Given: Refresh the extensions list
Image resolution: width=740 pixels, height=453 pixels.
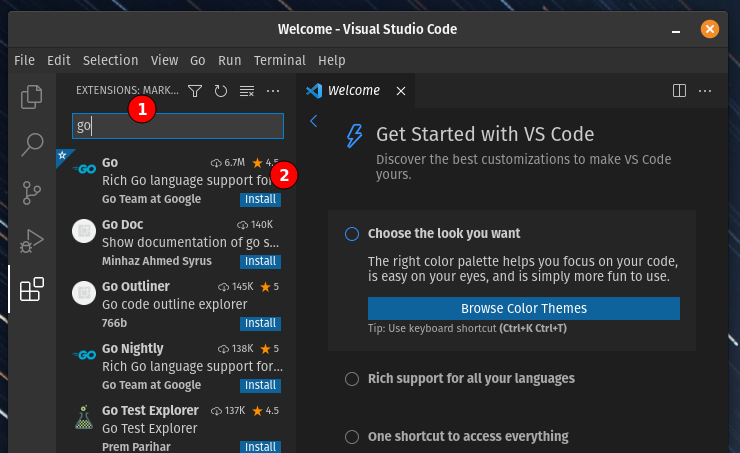Looking at the screenshot, I should (221, 91).
